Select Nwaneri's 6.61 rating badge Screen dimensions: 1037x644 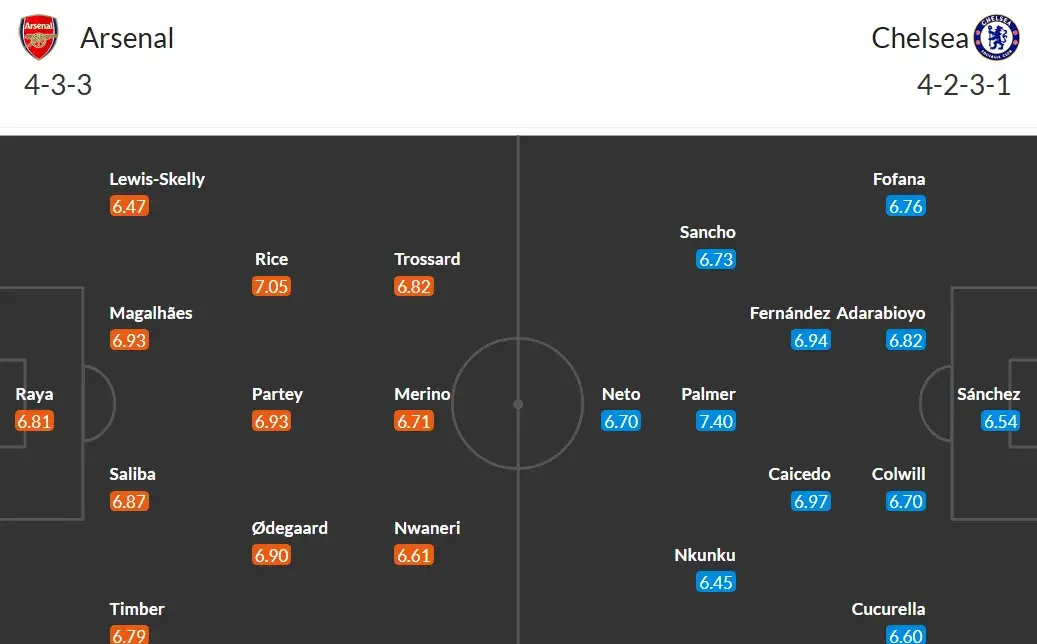coord(414,555)
